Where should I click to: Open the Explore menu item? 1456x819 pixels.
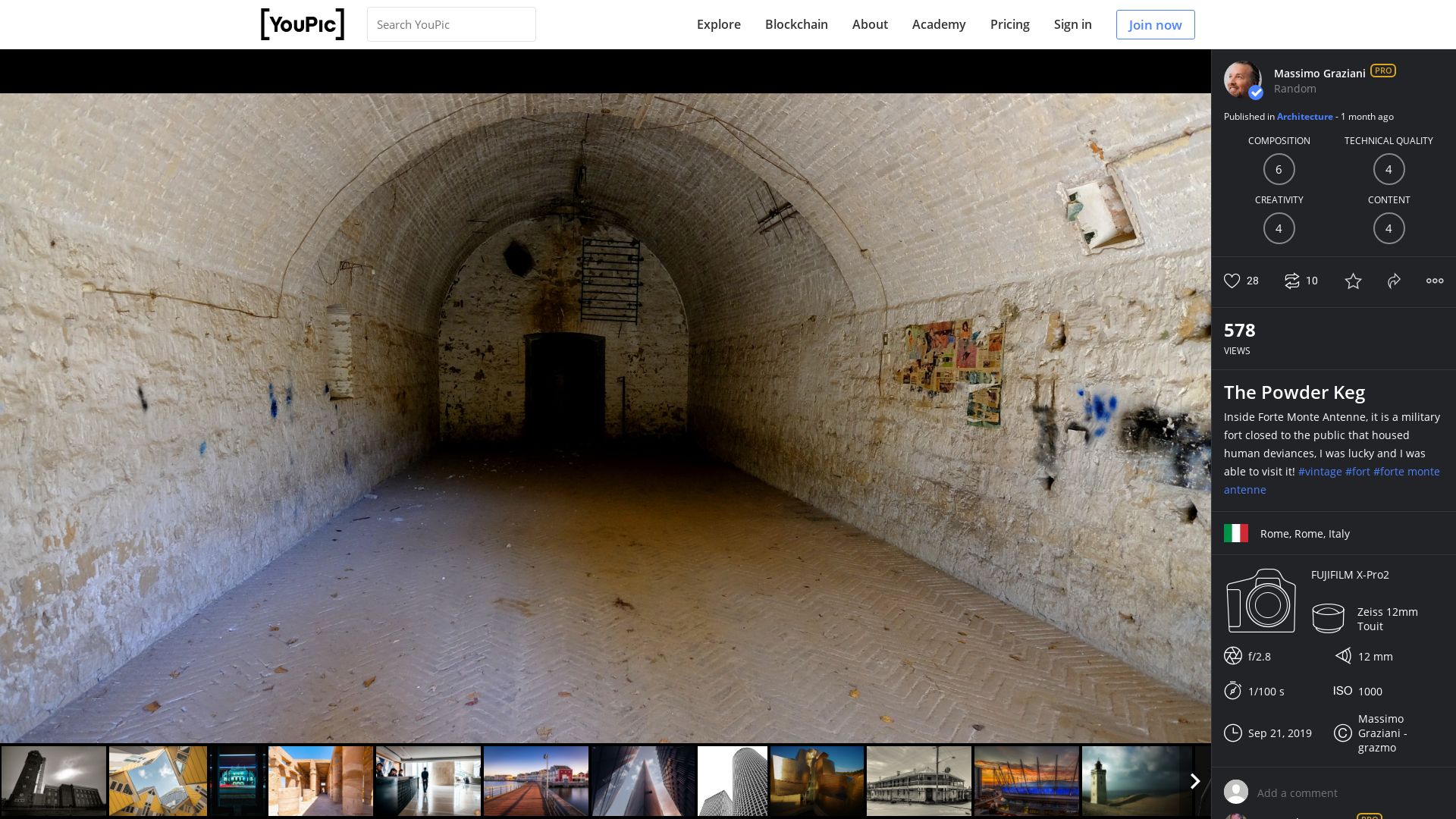pyautogui.click(x=718, y=24)
